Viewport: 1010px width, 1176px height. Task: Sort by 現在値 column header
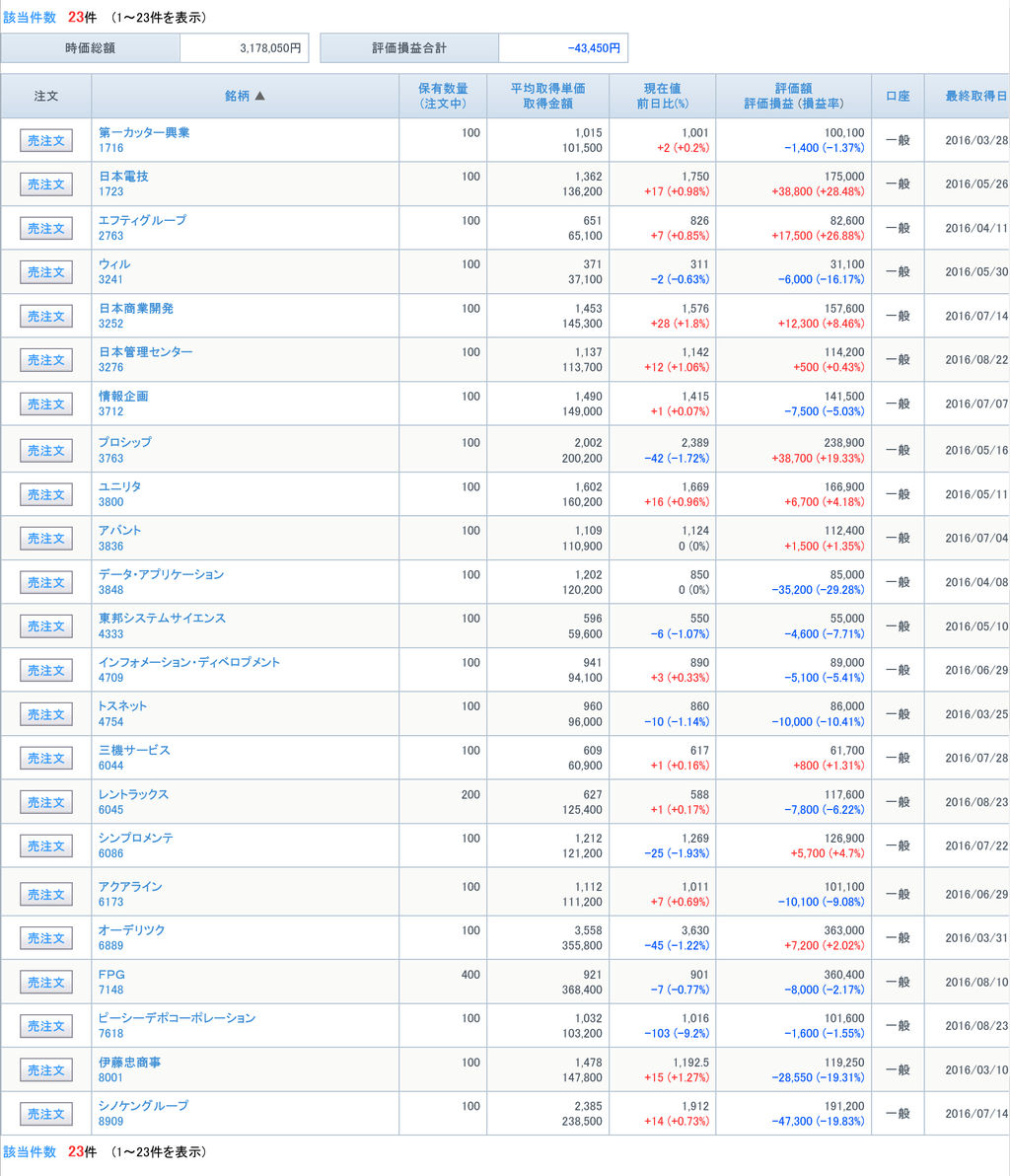(662, 89)
